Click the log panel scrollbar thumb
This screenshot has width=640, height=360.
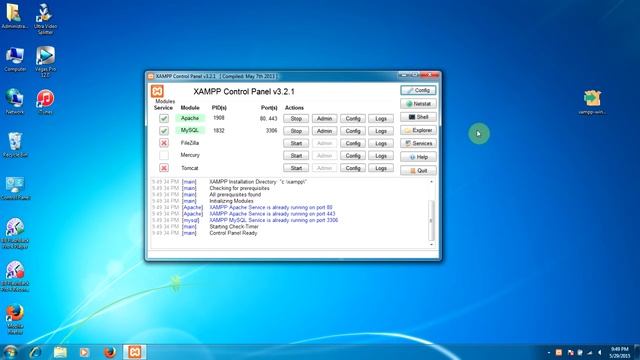(x=431, y=220)
